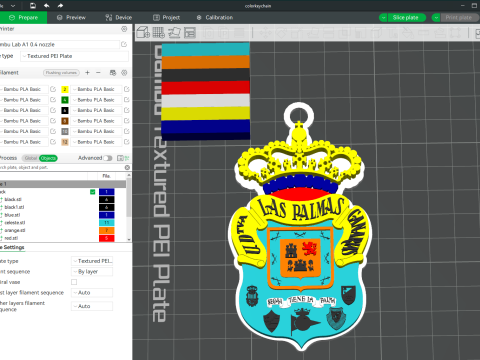Switch to the Prepare tab

23,17
